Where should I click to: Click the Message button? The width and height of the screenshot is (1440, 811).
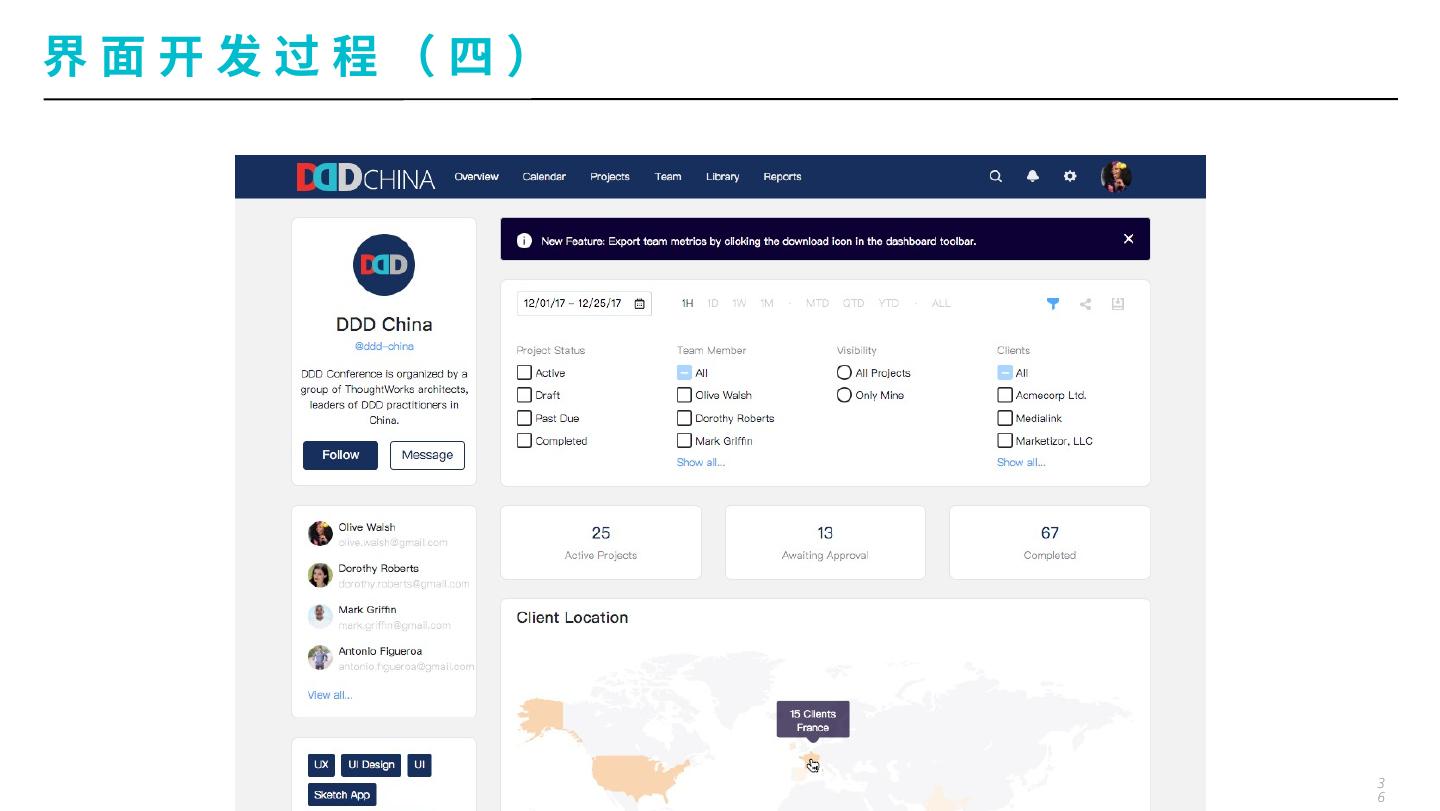coord(427,455)
